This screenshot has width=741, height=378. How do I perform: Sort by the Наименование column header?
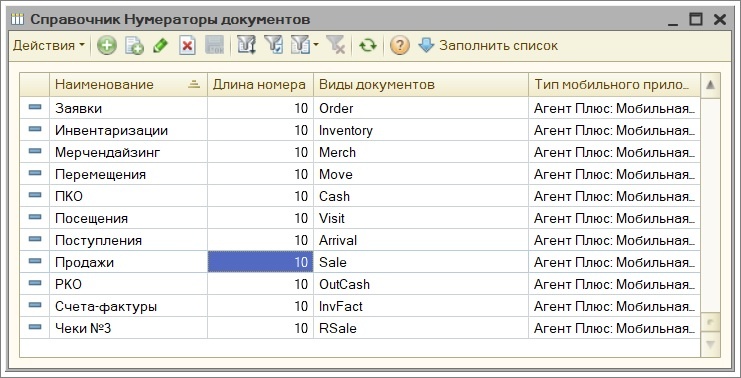pos(128,85)
